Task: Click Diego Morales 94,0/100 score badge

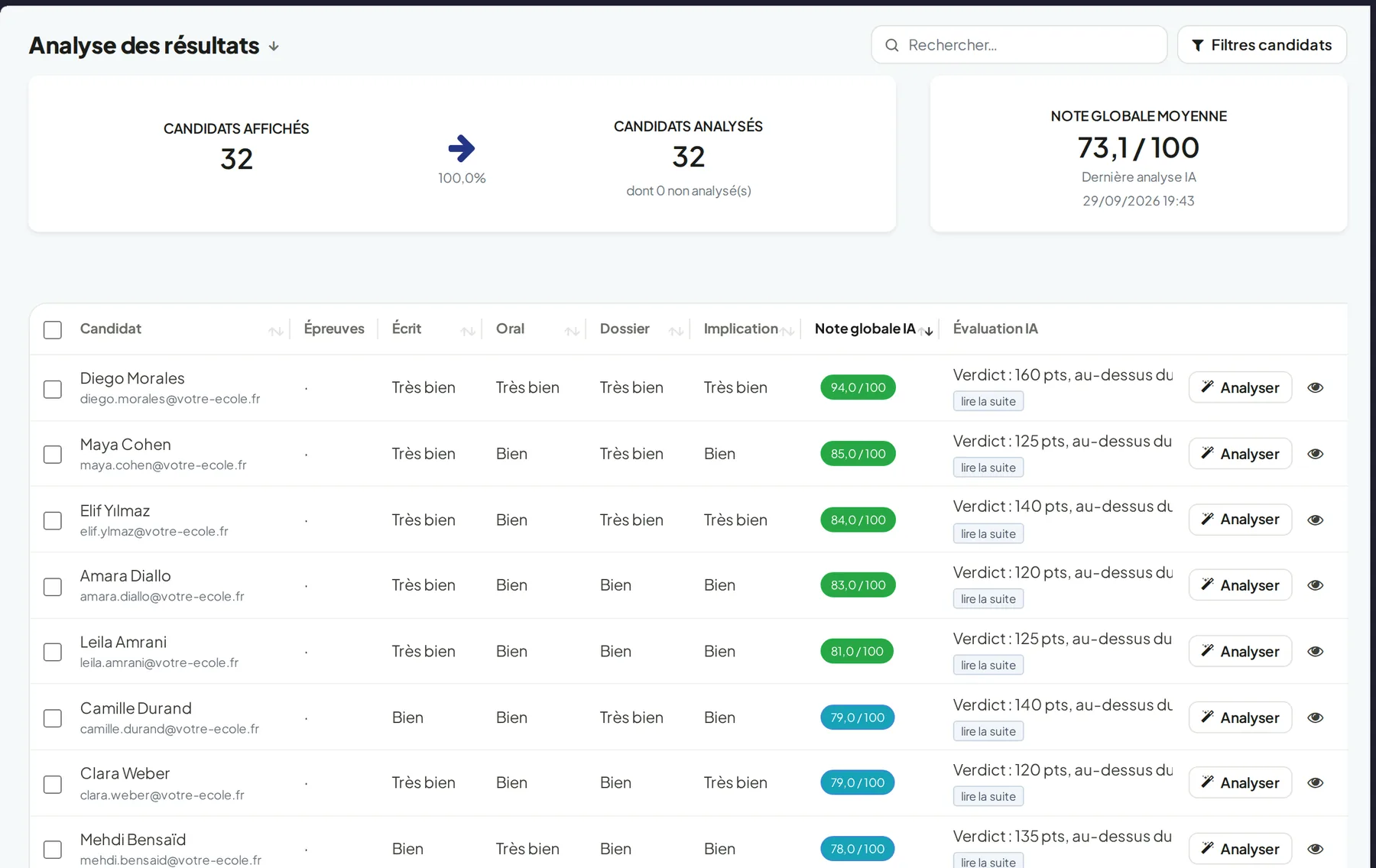Action: pyautogui.click(x=858, y=387)
